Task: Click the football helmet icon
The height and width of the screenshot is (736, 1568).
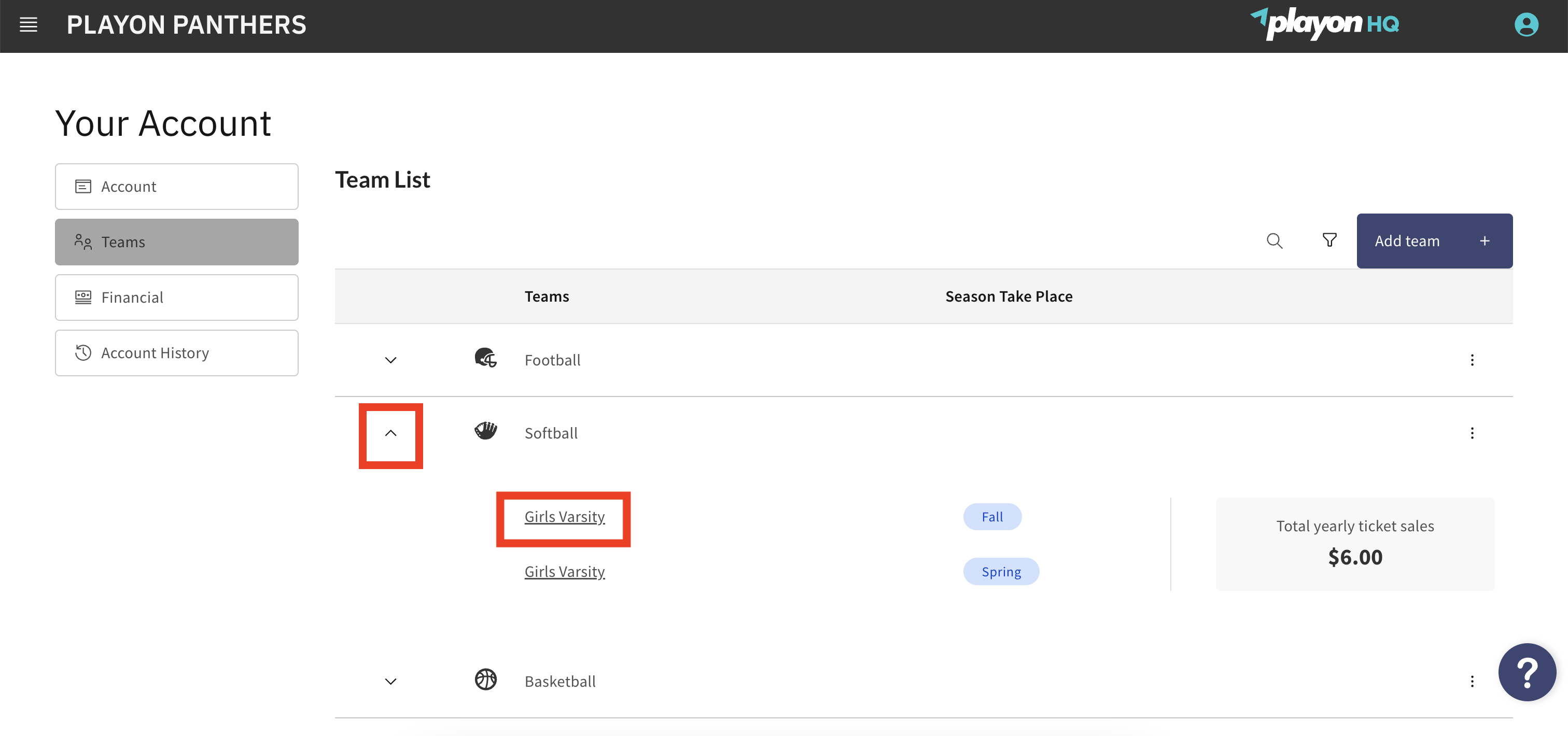Action: (485, 359)
